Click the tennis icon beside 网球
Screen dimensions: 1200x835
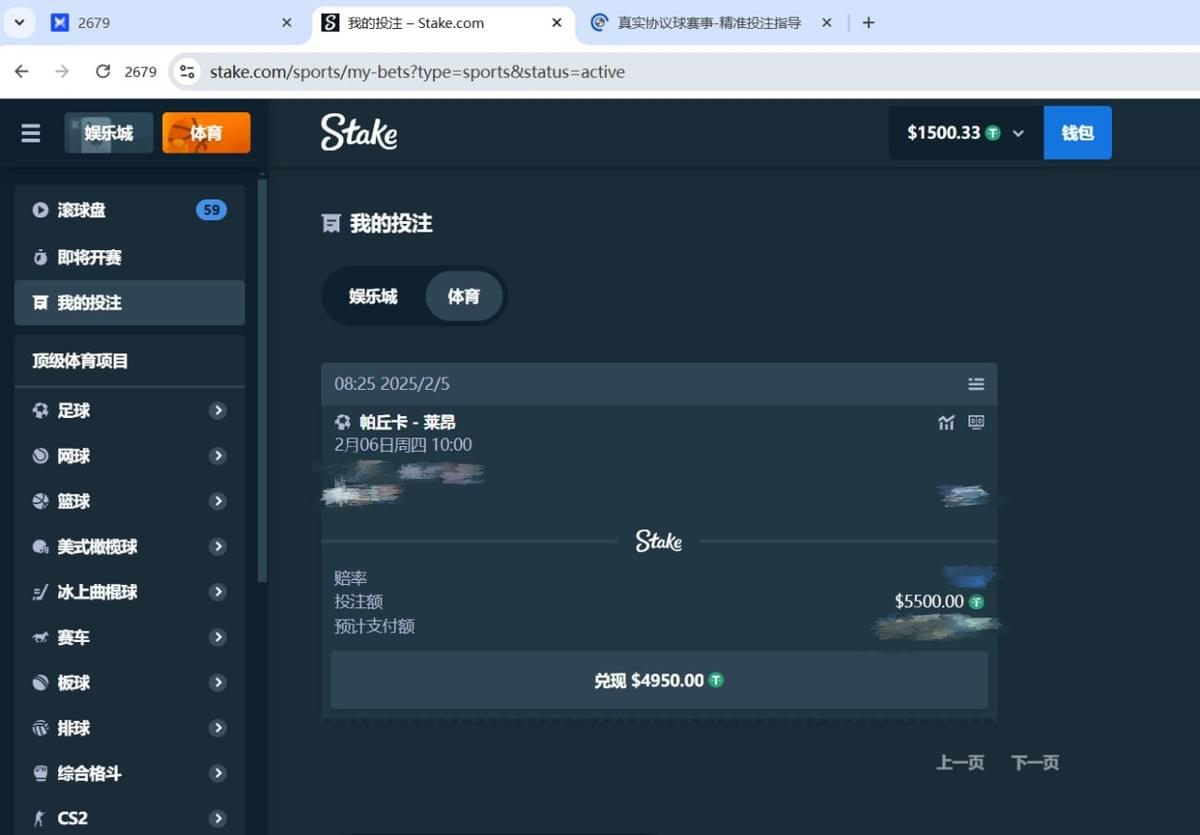point(40,456)
